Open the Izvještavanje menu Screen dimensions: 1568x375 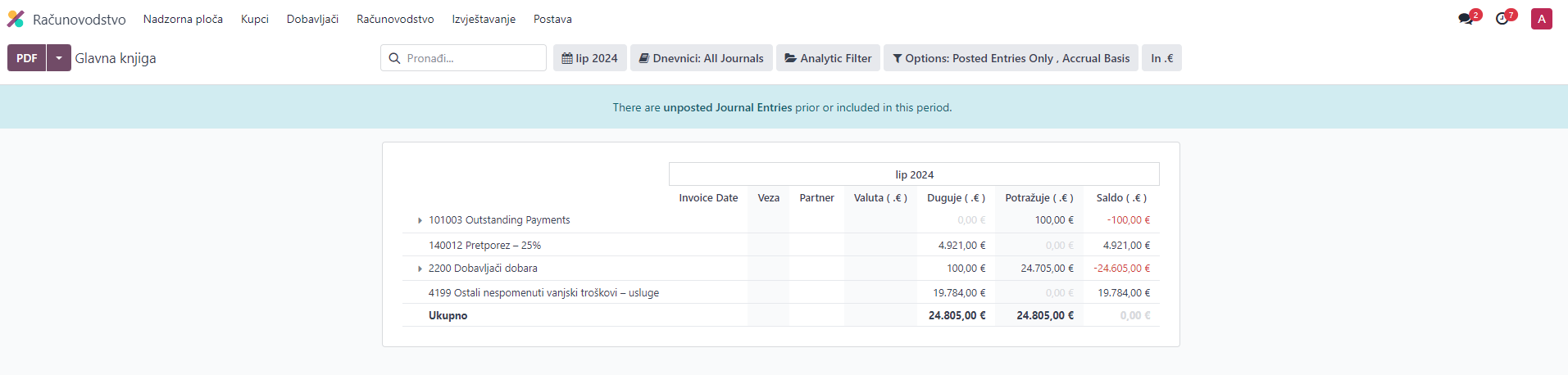[484, 19]
